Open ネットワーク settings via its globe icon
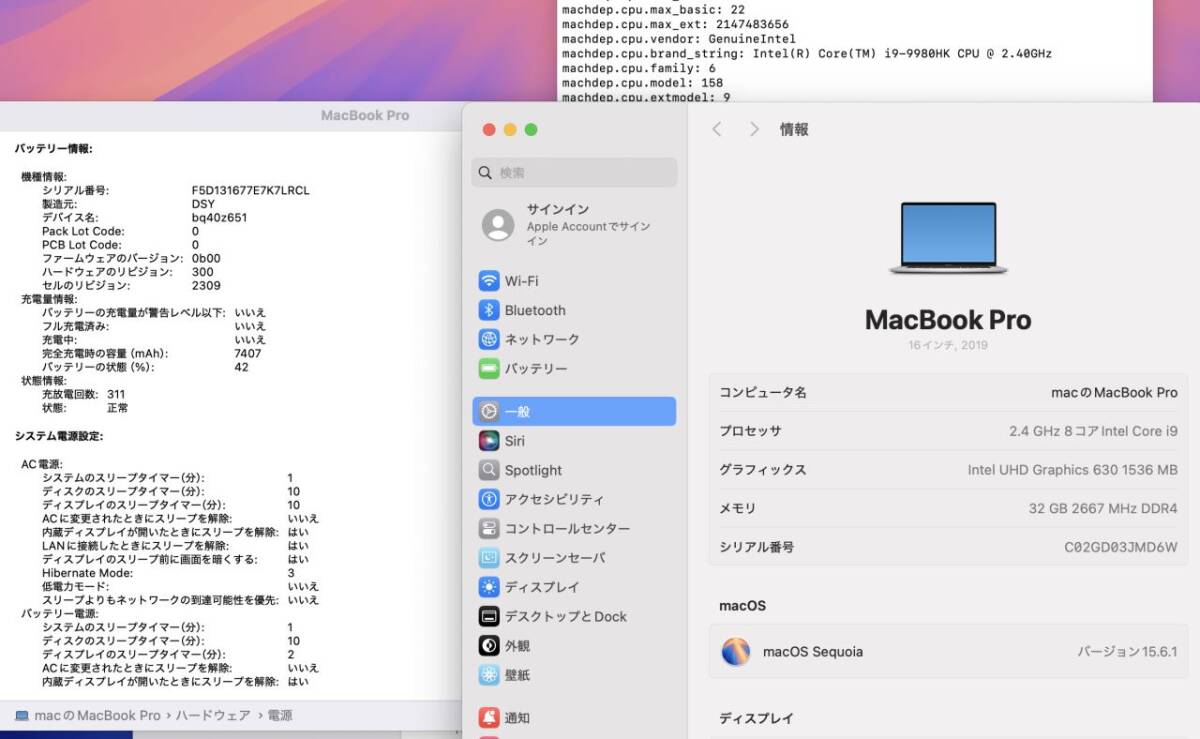This screenshot has width=1200, height=739. point(489,339)
